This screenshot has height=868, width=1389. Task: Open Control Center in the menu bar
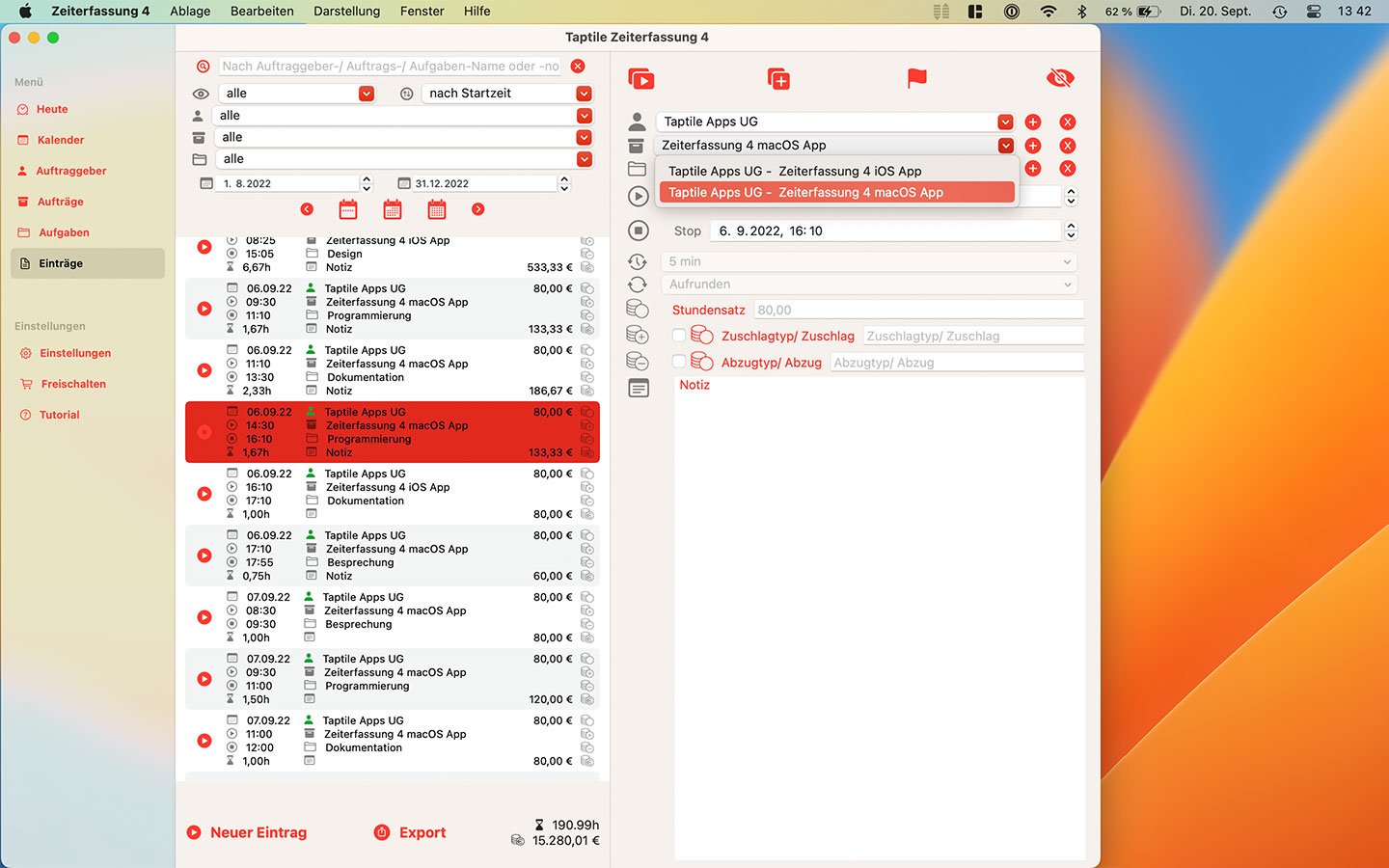tap(1314, 12)
